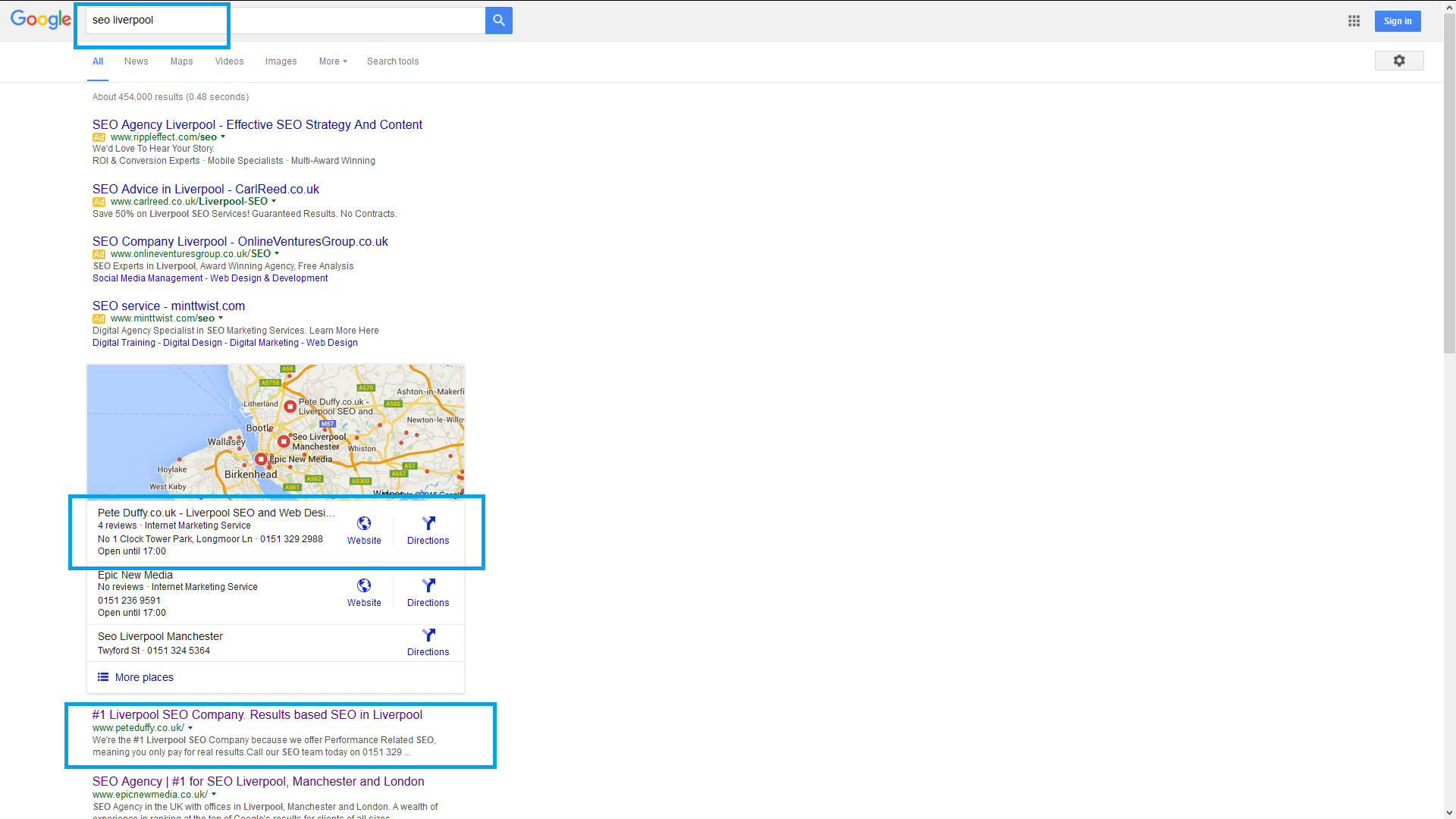Open SEO Agency #1 for SEO Liverpool result

point(258,781)
